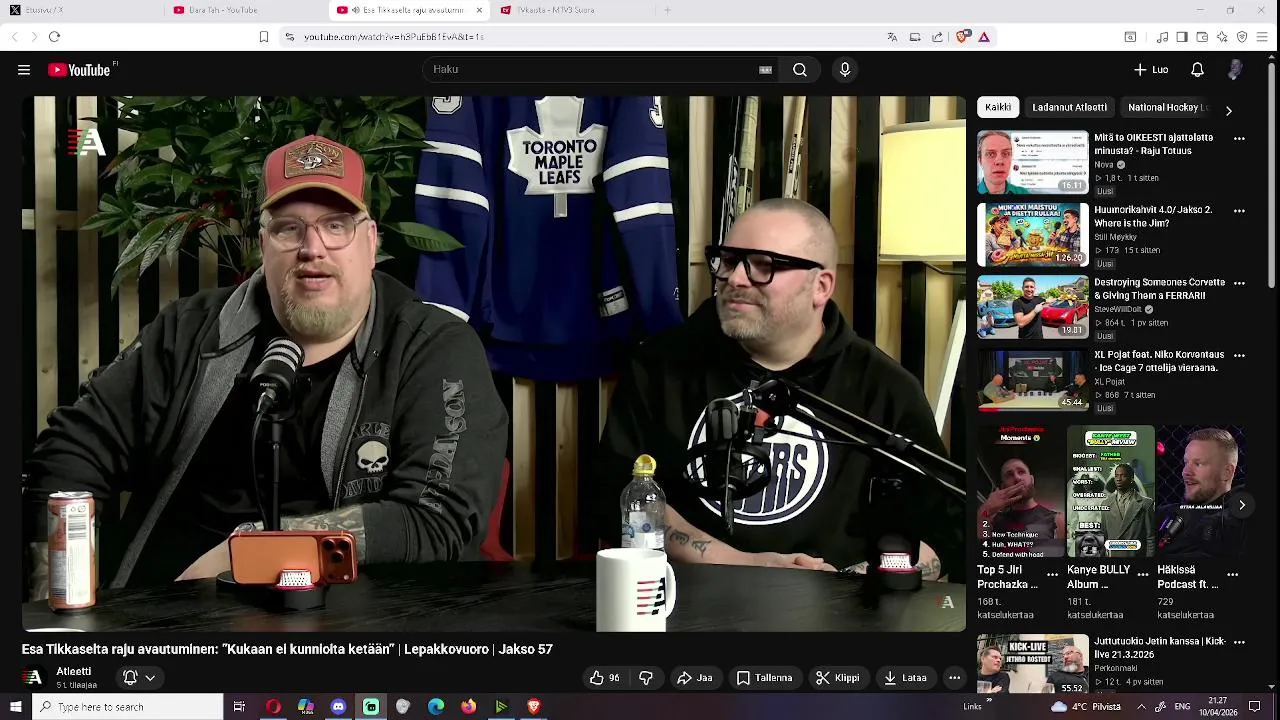Open Brave playlist music note icon
Image resolution: width=1280 pixels, height=720 pixels.
point(1162,37)
